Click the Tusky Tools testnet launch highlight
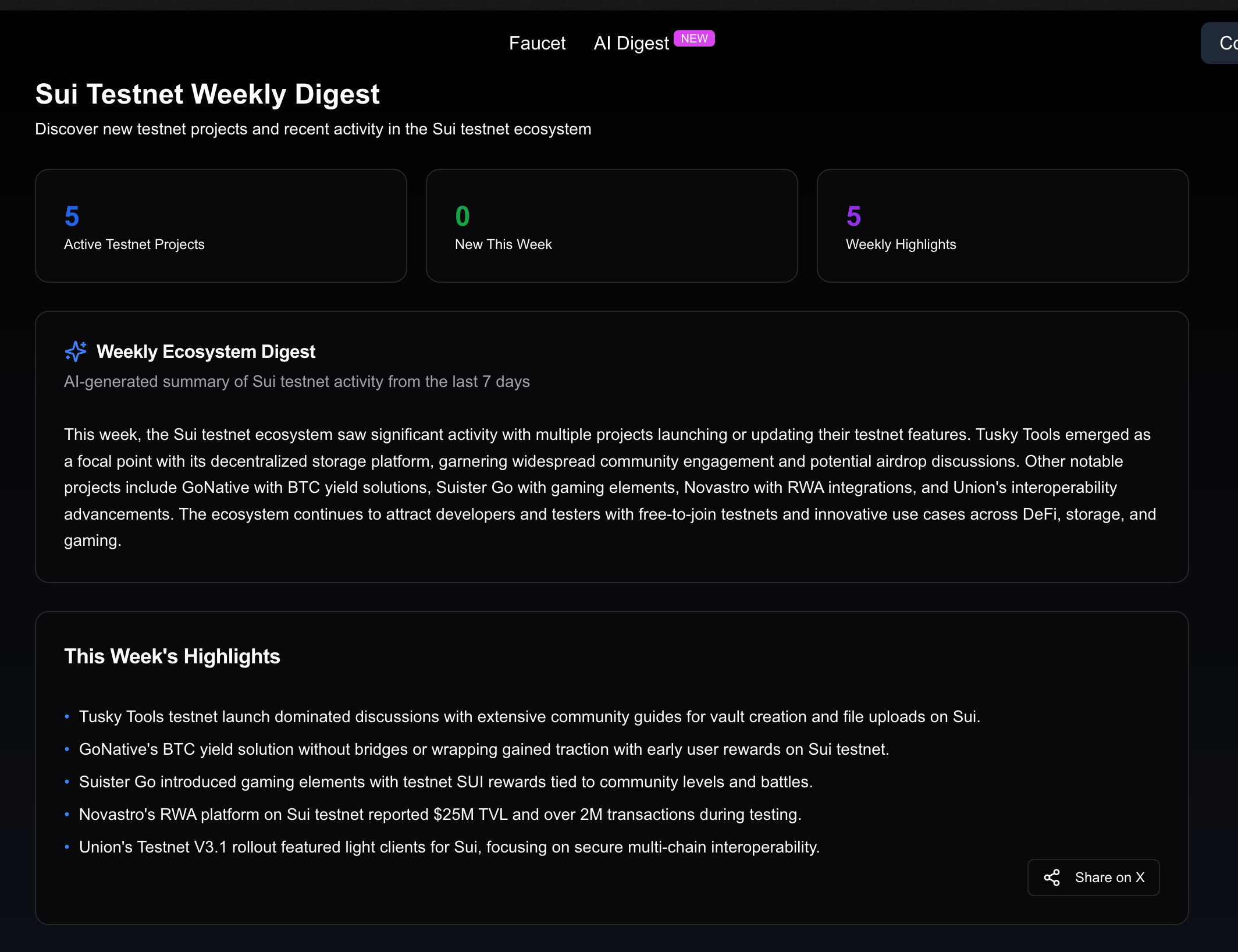The width and height of the screenshot is (1238, 952). pos(529,717)
